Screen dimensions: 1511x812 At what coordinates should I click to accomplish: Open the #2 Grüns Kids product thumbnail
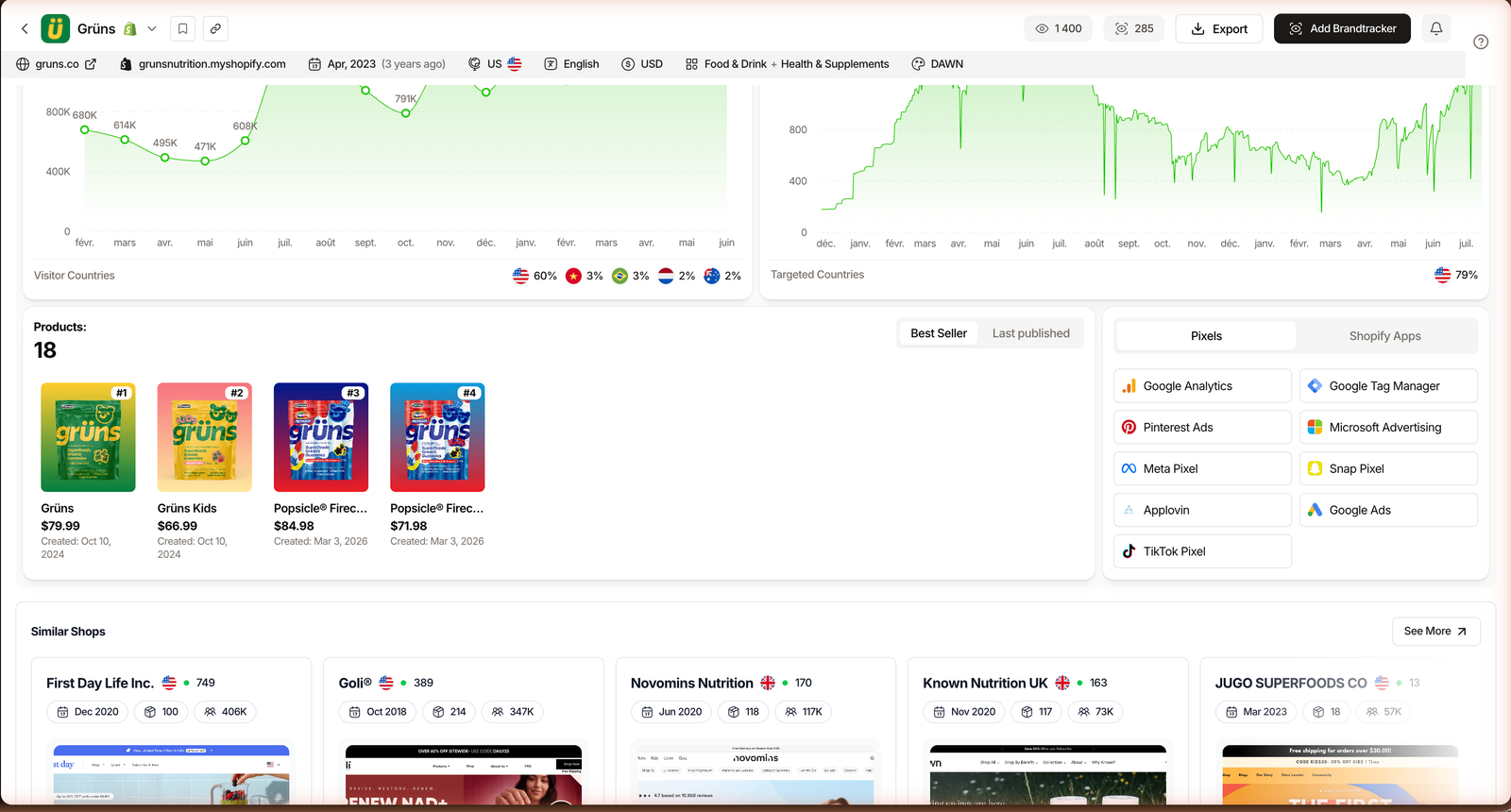(x=205, y=437)
